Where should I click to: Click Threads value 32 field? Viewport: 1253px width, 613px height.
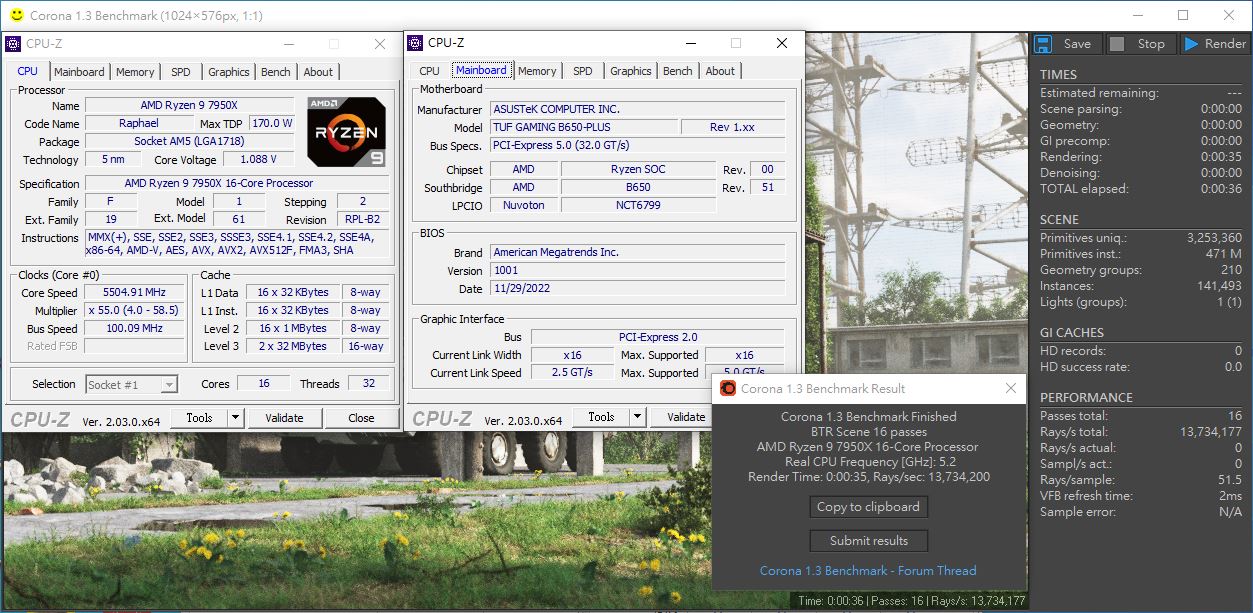(x=369, y=384)
